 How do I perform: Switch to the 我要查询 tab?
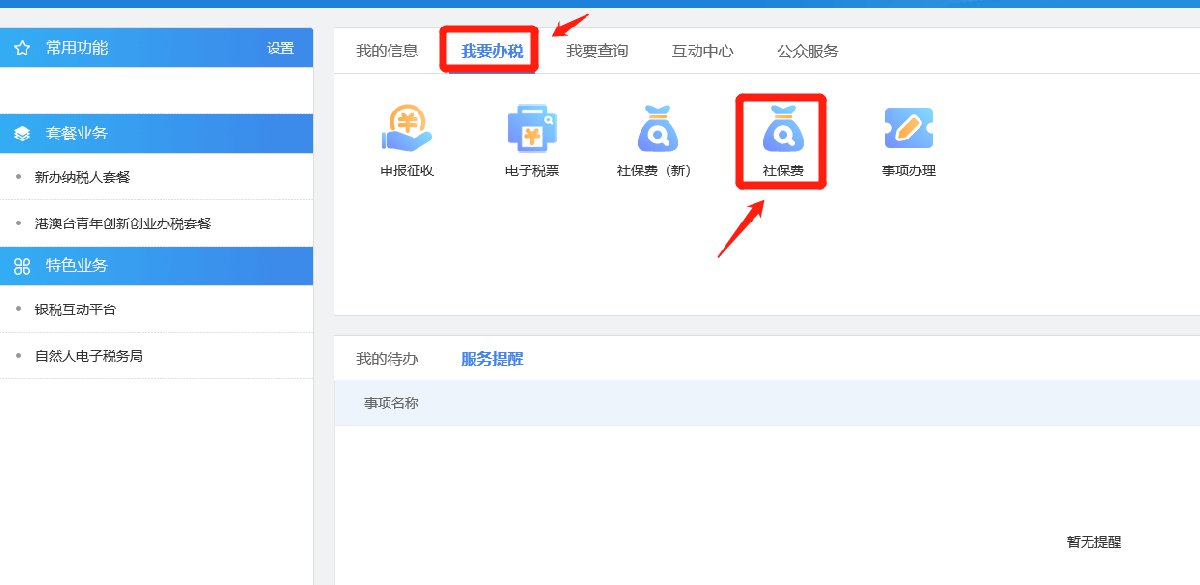click(x=597, y=51)
